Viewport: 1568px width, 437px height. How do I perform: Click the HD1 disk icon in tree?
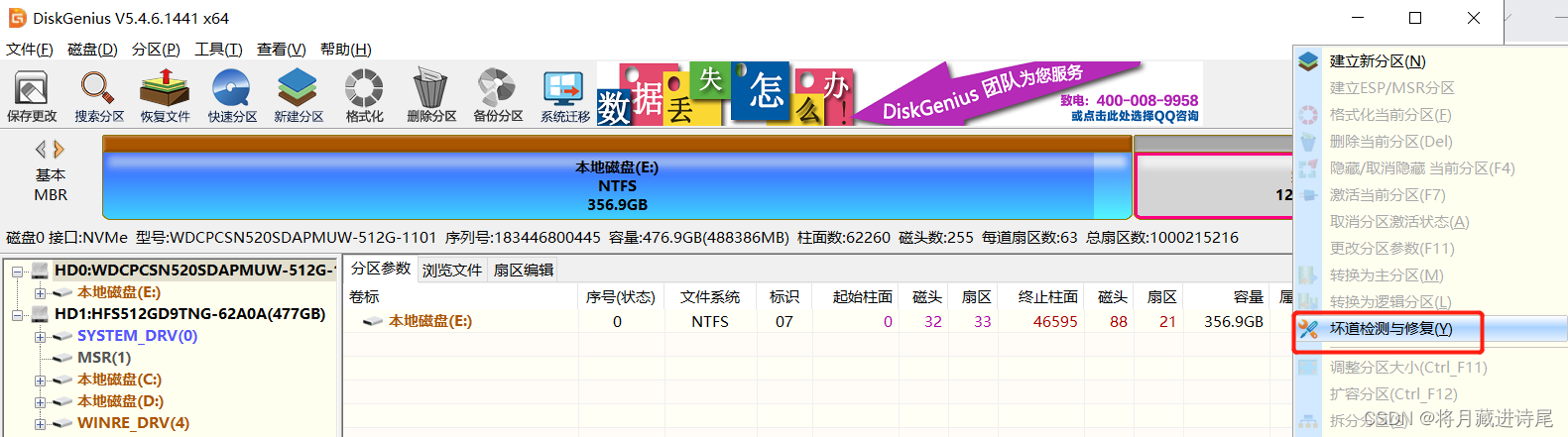click(x=41, y=314)
